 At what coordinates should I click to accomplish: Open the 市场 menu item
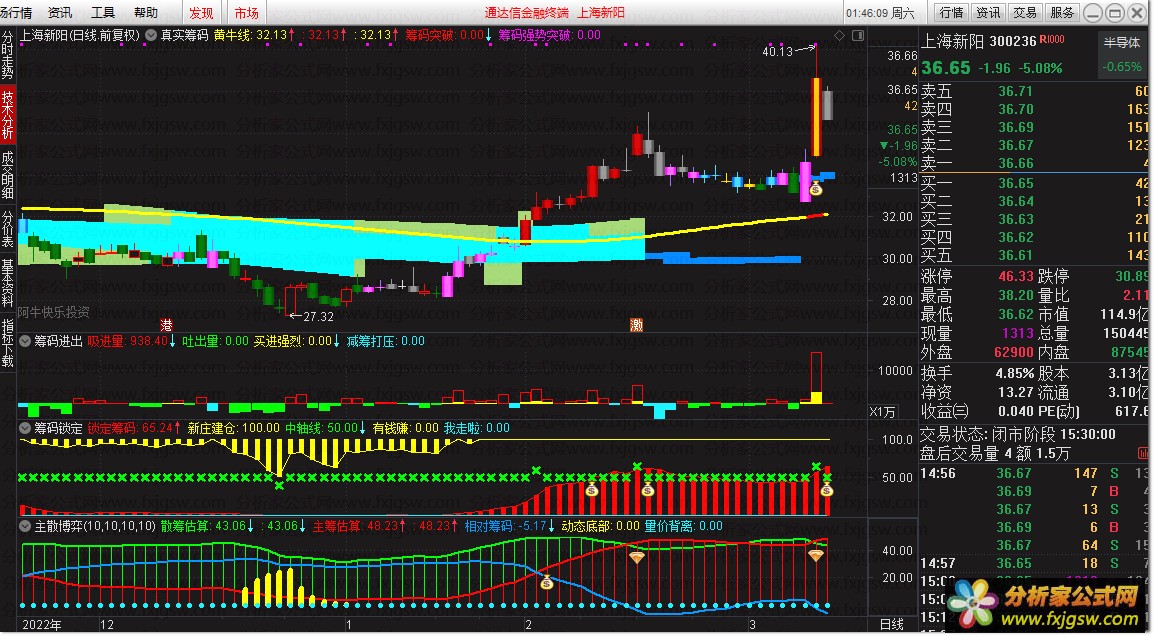(246, 13)
